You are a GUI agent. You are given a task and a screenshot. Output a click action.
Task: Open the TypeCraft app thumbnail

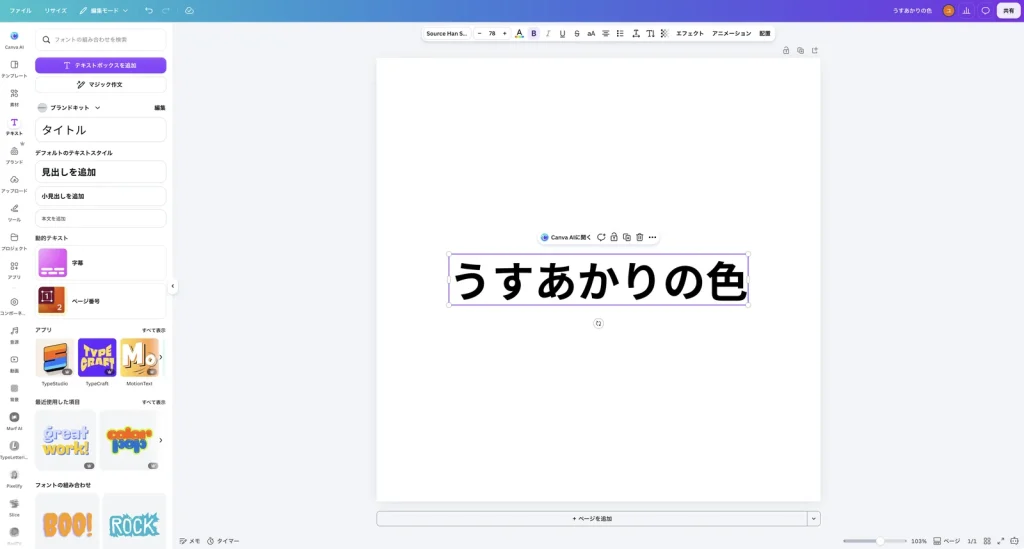(x=97, y=358)
